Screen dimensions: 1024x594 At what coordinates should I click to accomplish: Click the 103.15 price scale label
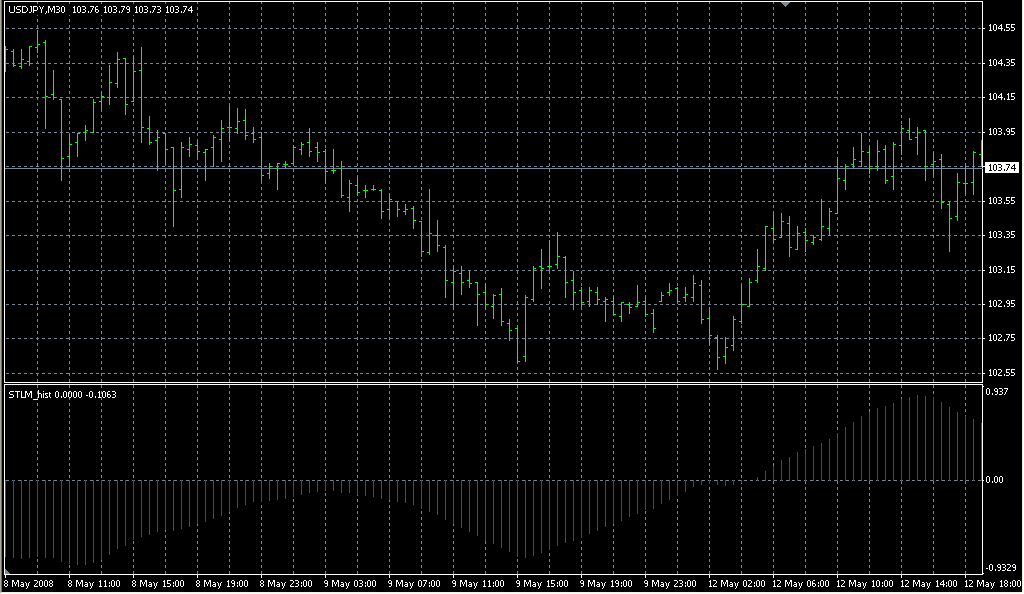point(1001,270)
